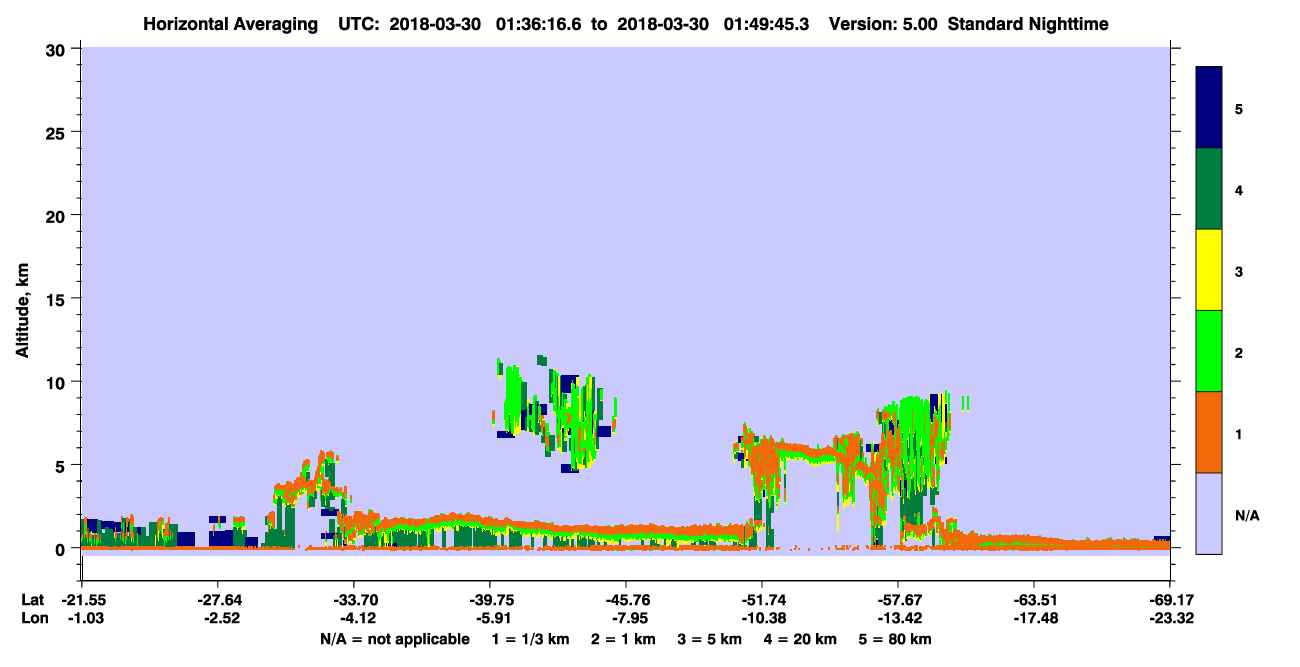Click the latitude value -69.17
Viewport: 1300px width, 667px height.
click(x=1170, y=600)
